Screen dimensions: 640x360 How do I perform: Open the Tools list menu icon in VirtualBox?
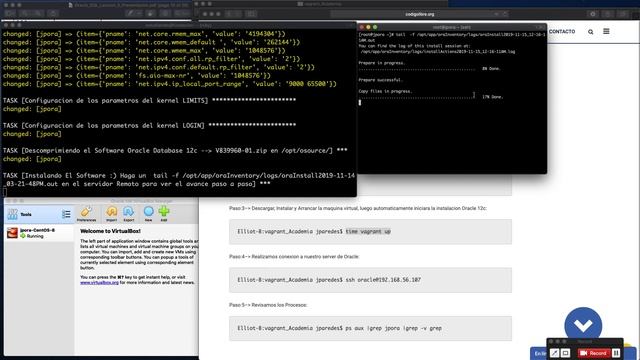pos(66,214)
